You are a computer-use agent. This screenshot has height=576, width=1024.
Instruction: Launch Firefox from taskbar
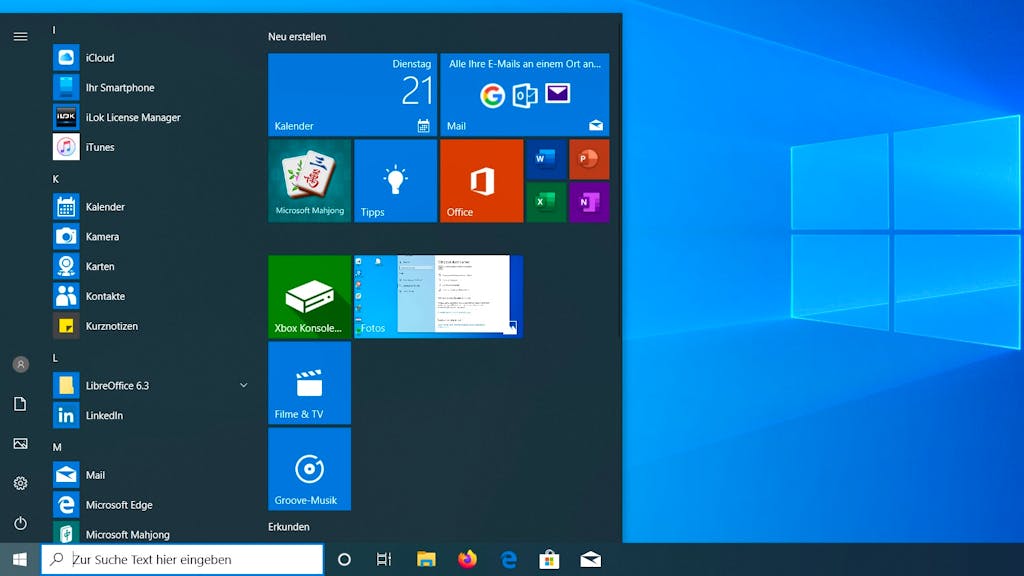[468, 559]
